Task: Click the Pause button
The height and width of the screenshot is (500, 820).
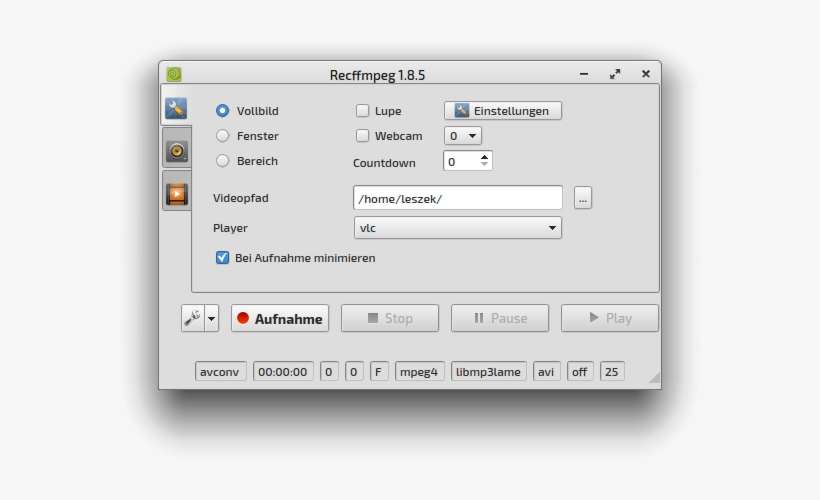Action: pyautogui.click(x=500, y=318)
